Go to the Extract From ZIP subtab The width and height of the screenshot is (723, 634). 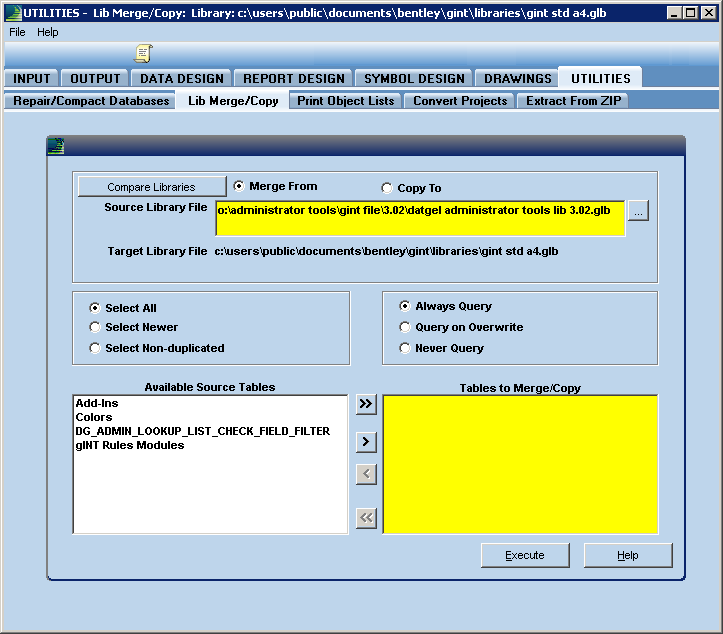click(x=573, y=101)
